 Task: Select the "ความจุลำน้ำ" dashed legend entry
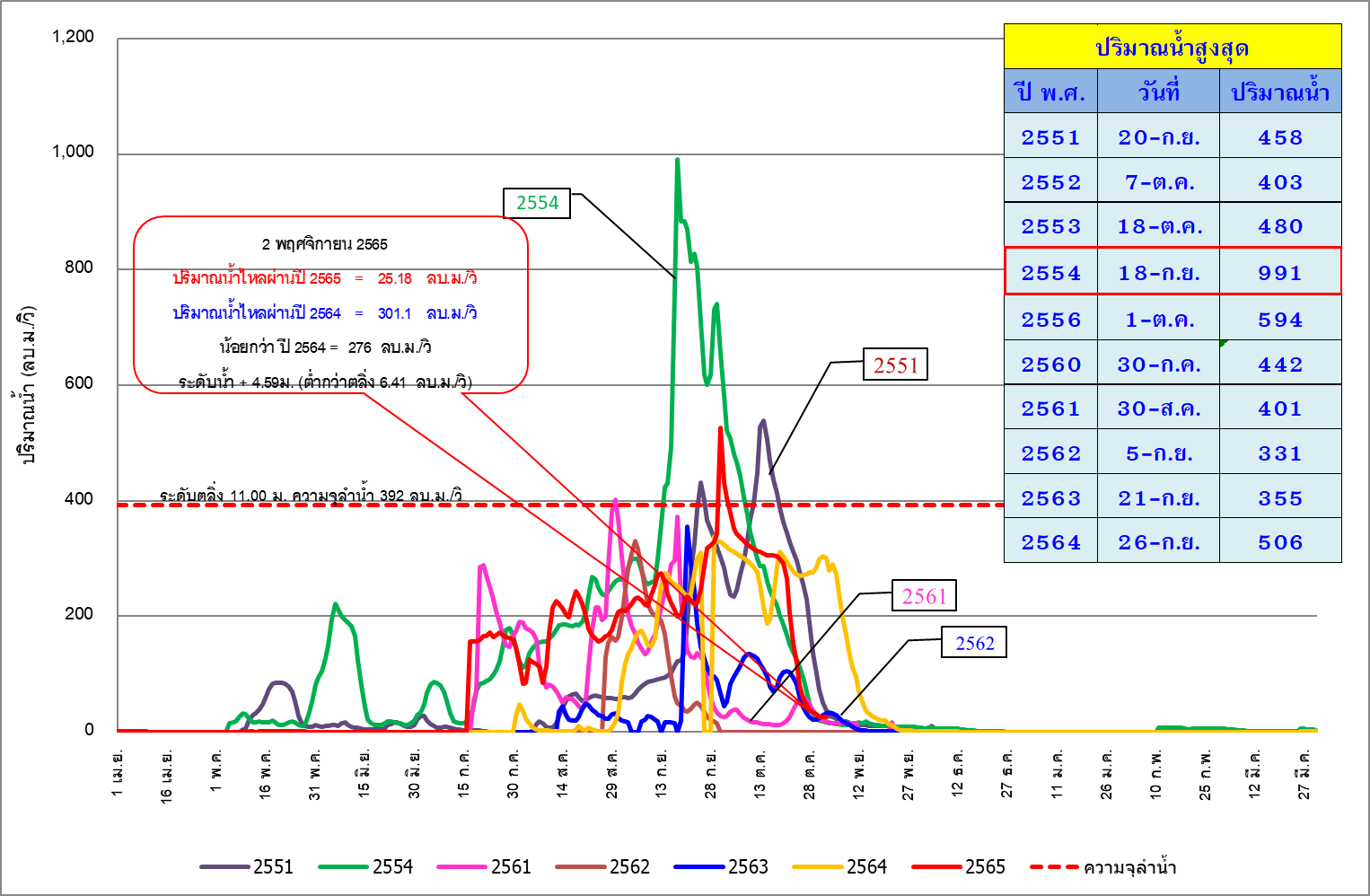click(1103, 866)
